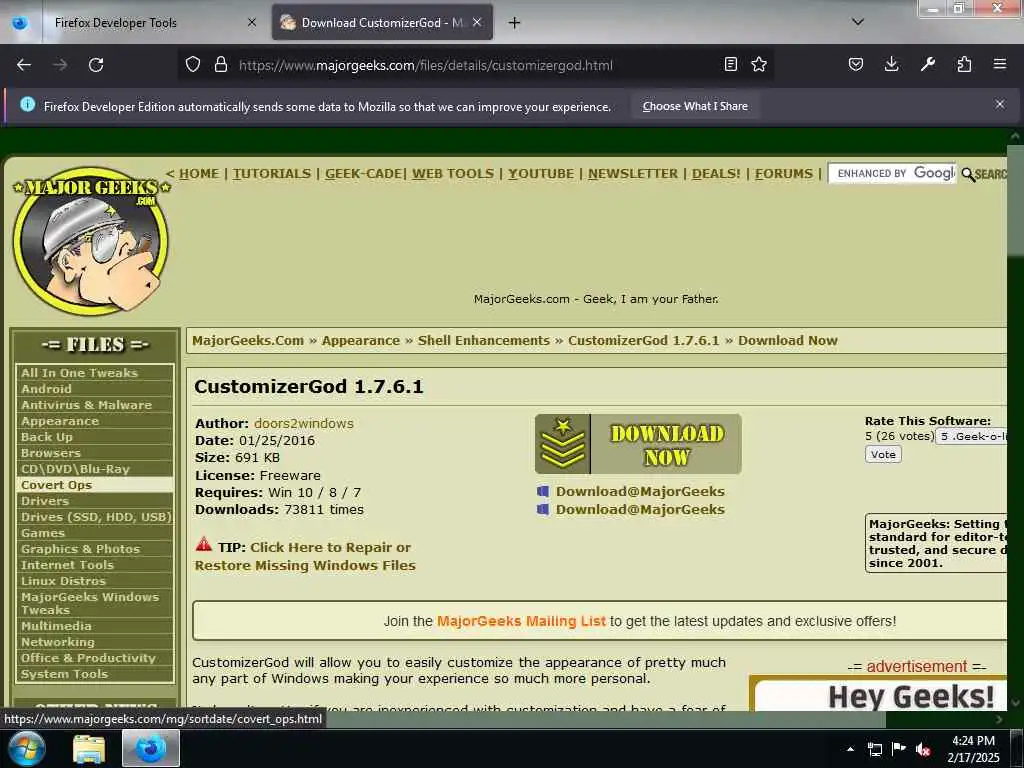Open developer tools wrench icon
This screenshot has width=1024, height=768.
point(927,64)
